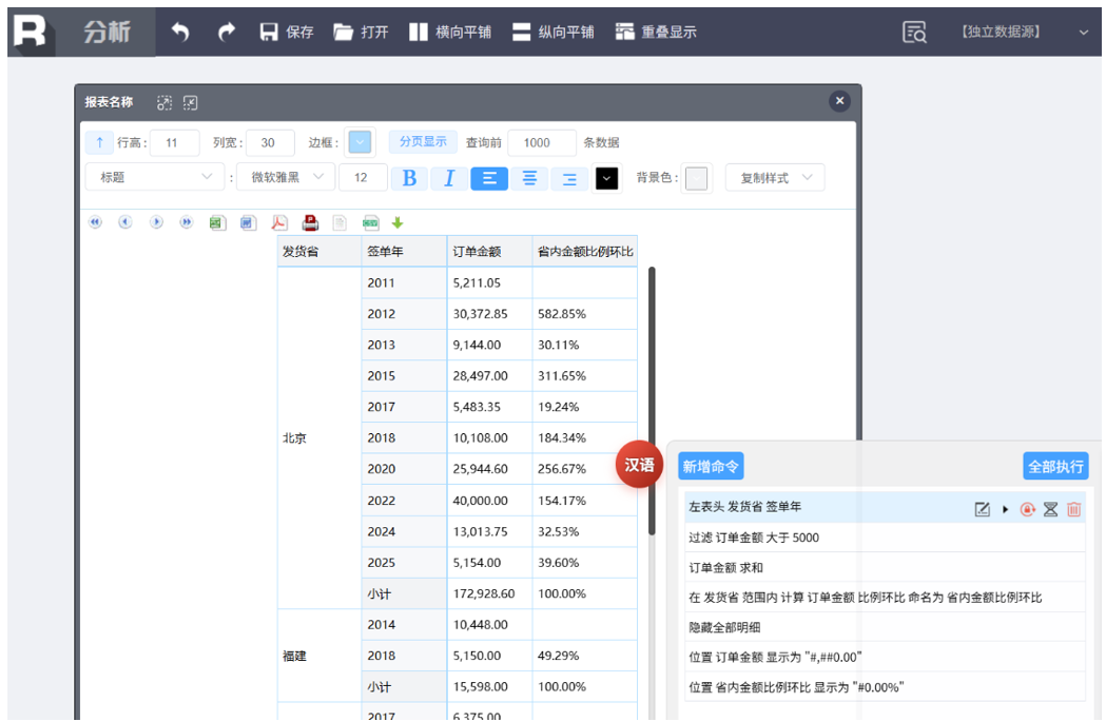Open the 分析 analysis tab
The height and width of the screenshot is (720, 1106).
[106, 32]
